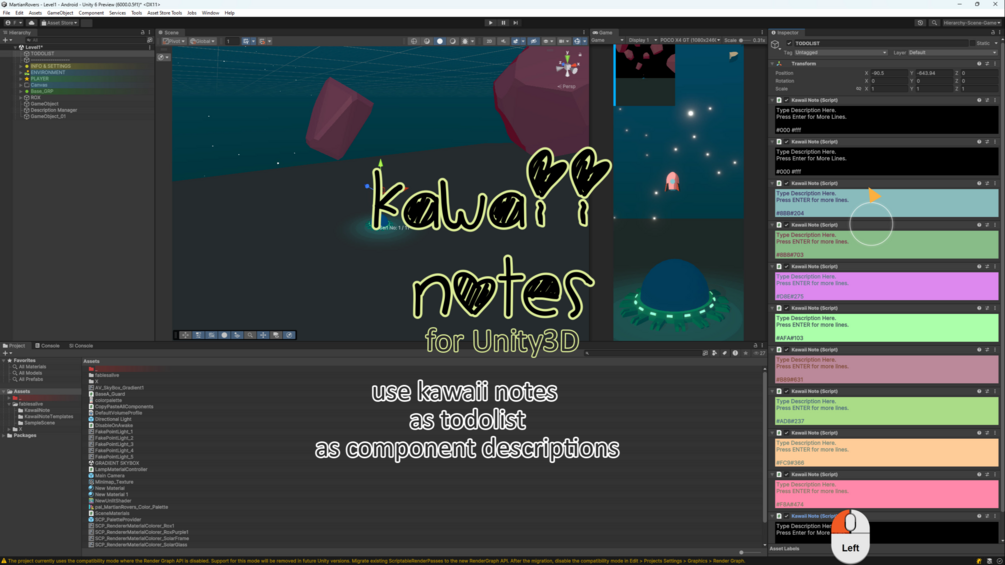Click the Position X field

887,73
